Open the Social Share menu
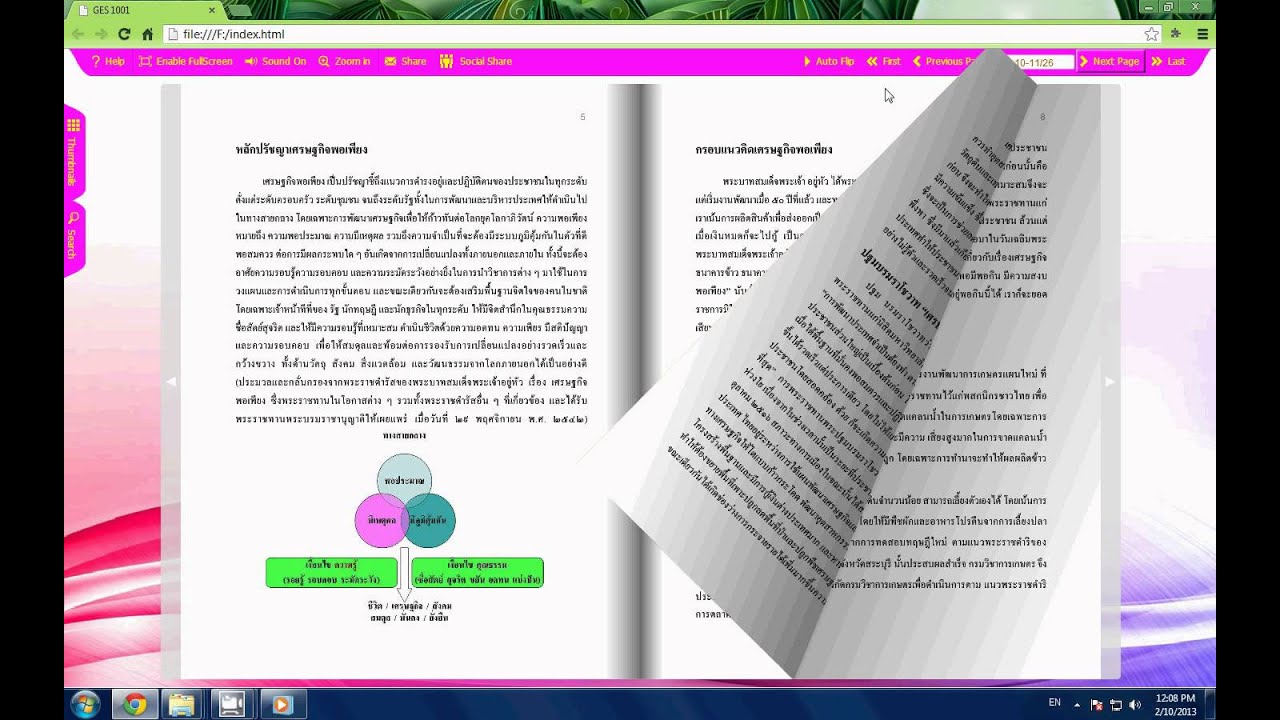This screenshot has width=1280, height=720. pyautogui.click(x=475, y=61)
